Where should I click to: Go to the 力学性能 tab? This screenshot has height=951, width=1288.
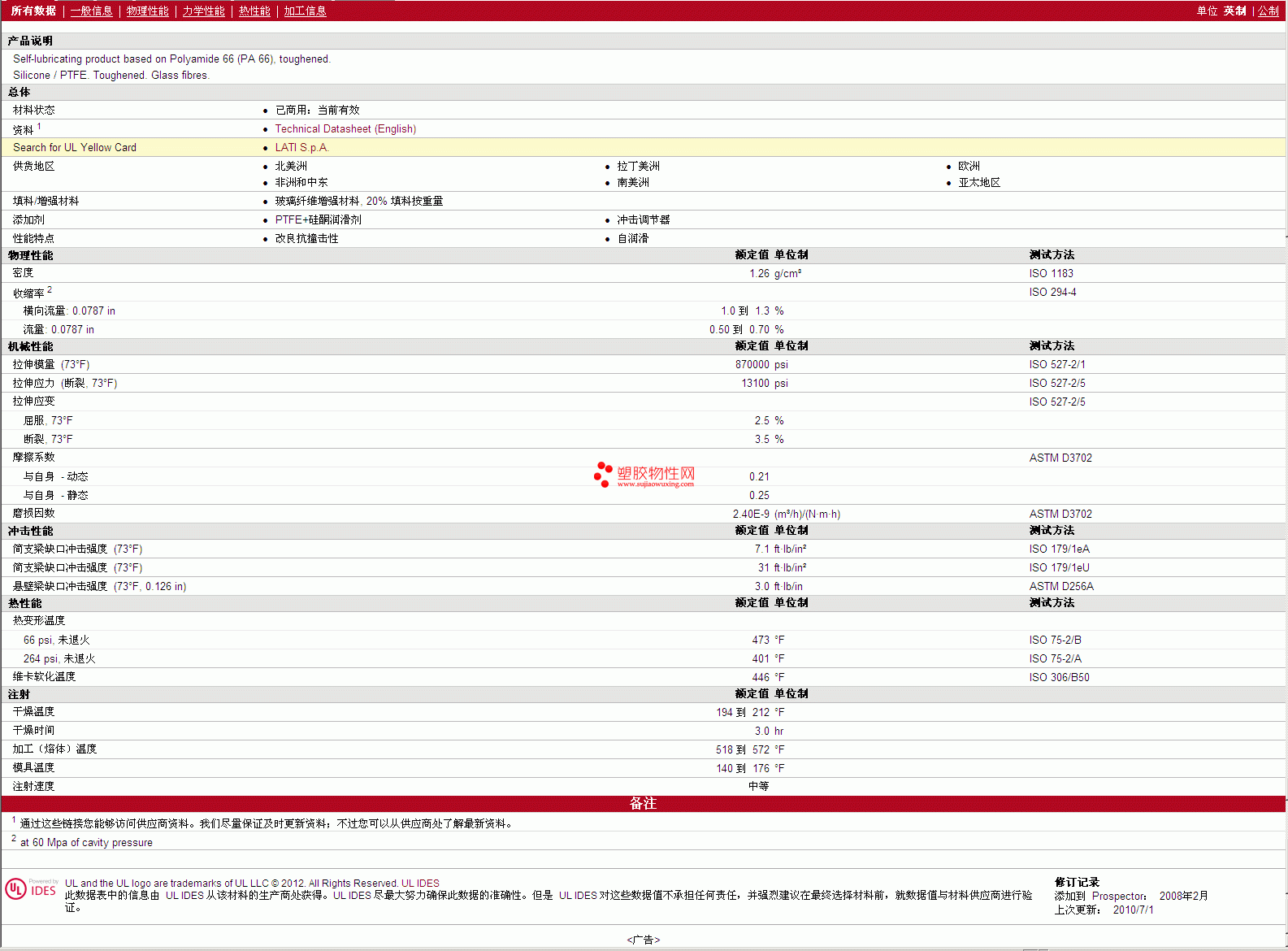coord(203,11)
